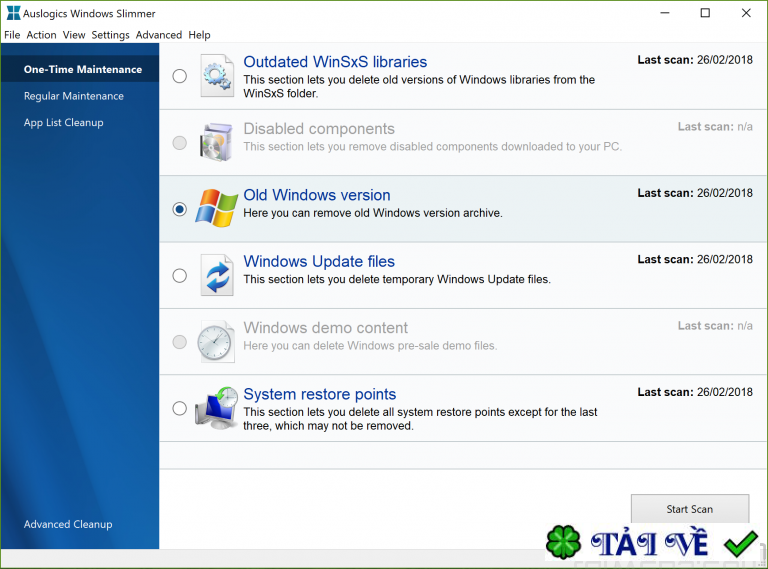Screen dimensions: 768x569
Task: Open the Settings menu
Action: click(110, 35)
